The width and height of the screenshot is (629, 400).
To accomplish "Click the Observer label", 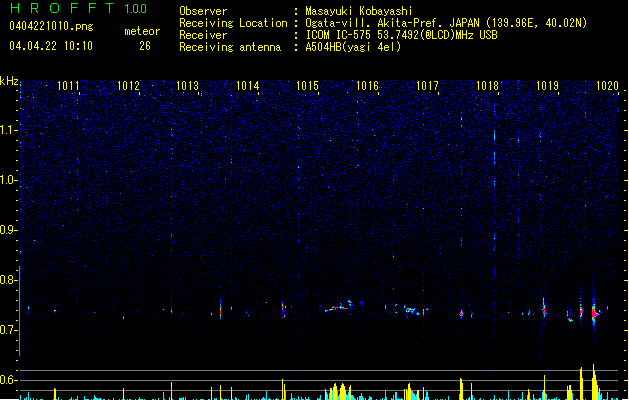I will pos(203,11).
